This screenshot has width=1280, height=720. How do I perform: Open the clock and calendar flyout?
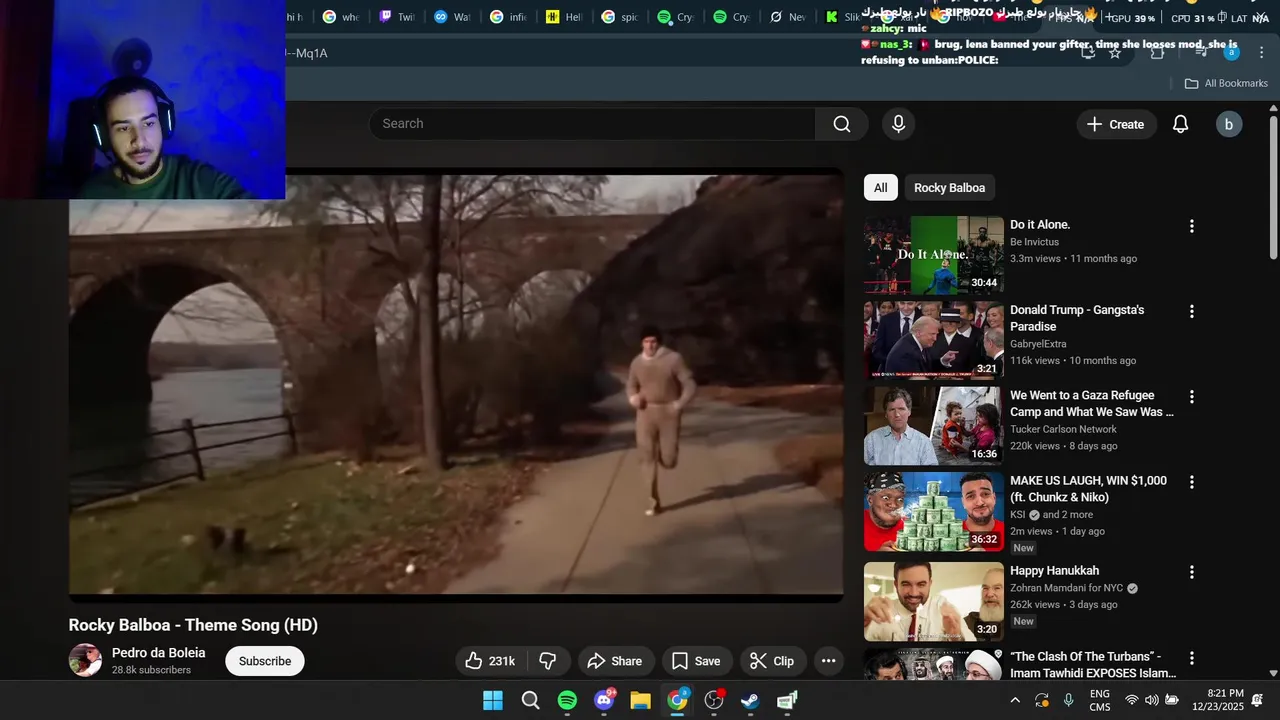1225,700
